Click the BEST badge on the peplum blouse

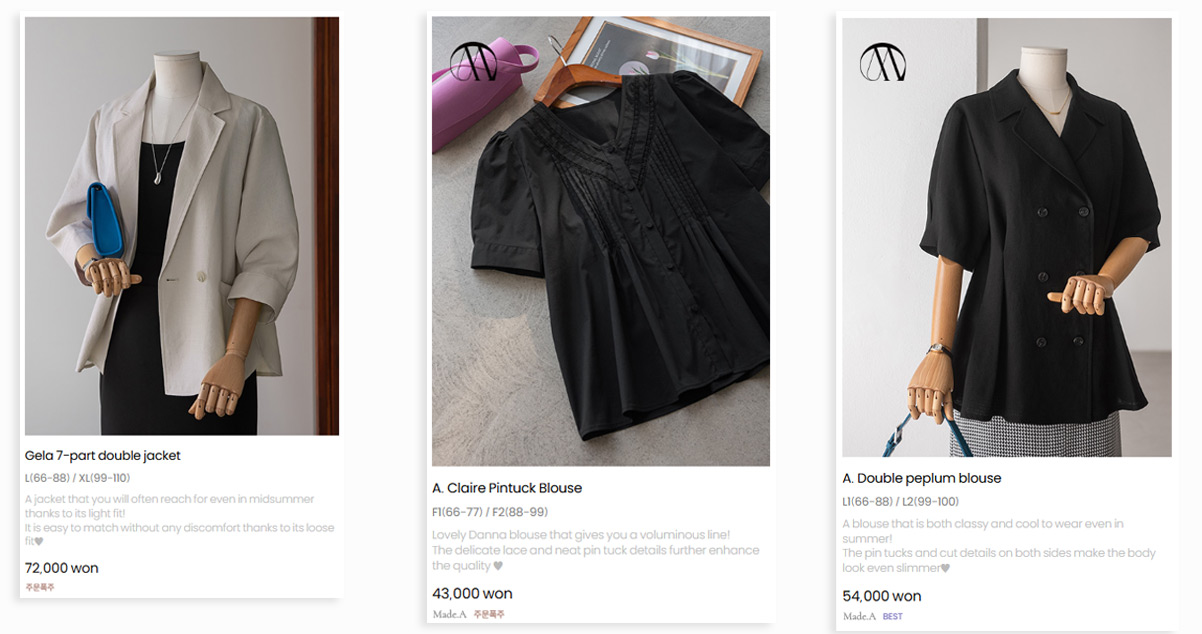coord(892,616)
